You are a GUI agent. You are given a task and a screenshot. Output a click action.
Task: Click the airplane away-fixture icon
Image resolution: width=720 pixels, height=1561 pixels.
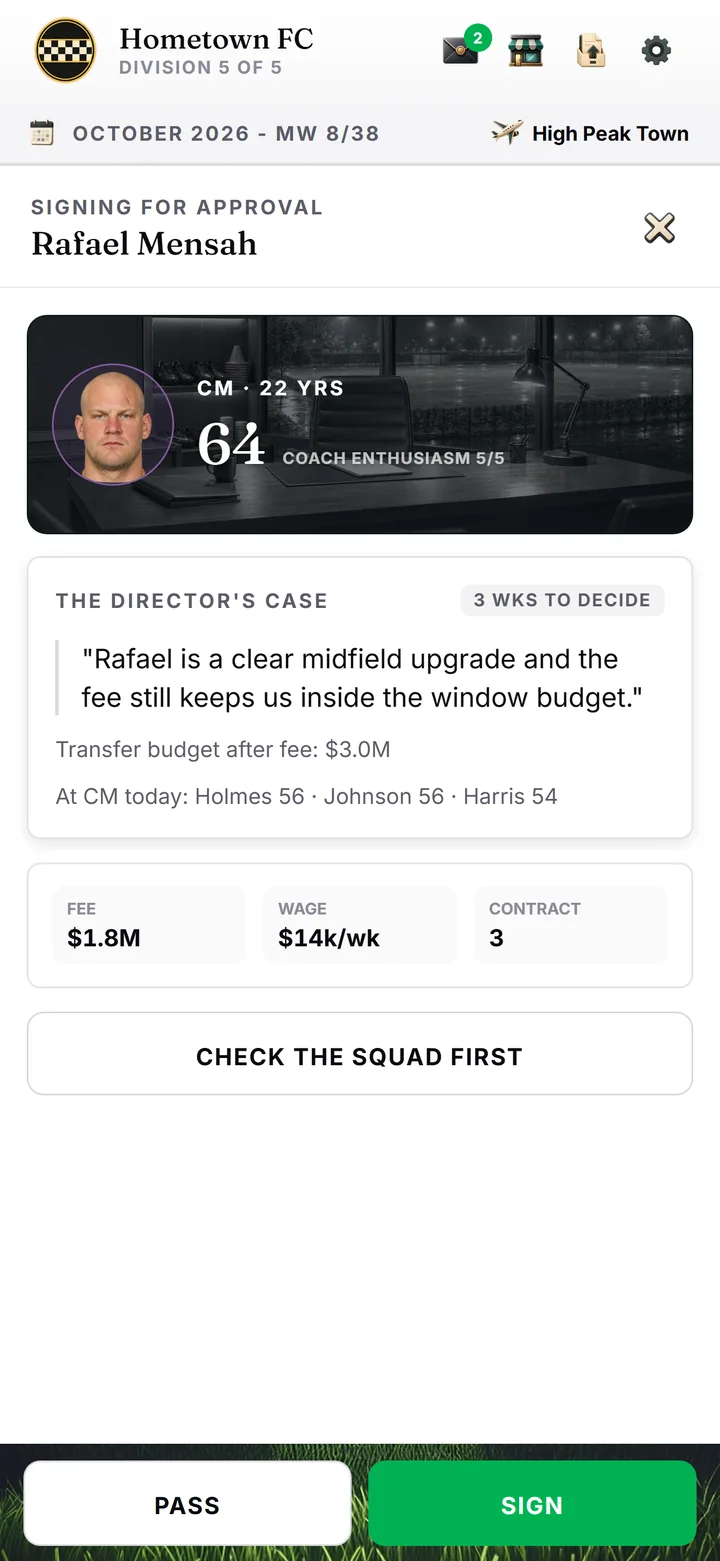click(507, 133)
